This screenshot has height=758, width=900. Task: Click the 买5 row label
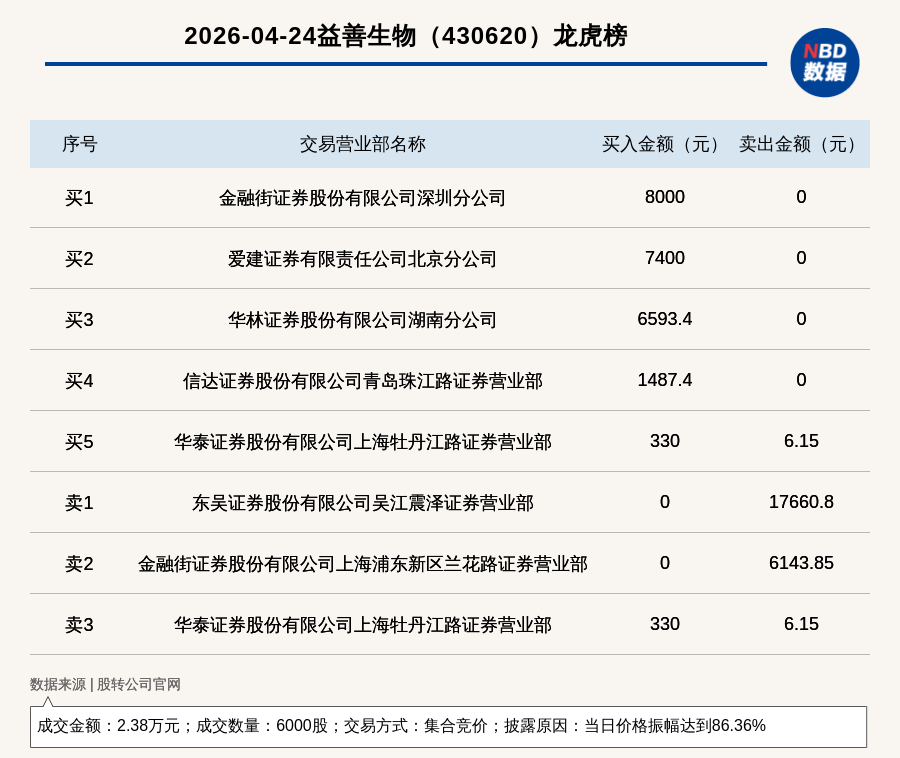(x=79, y=442)
